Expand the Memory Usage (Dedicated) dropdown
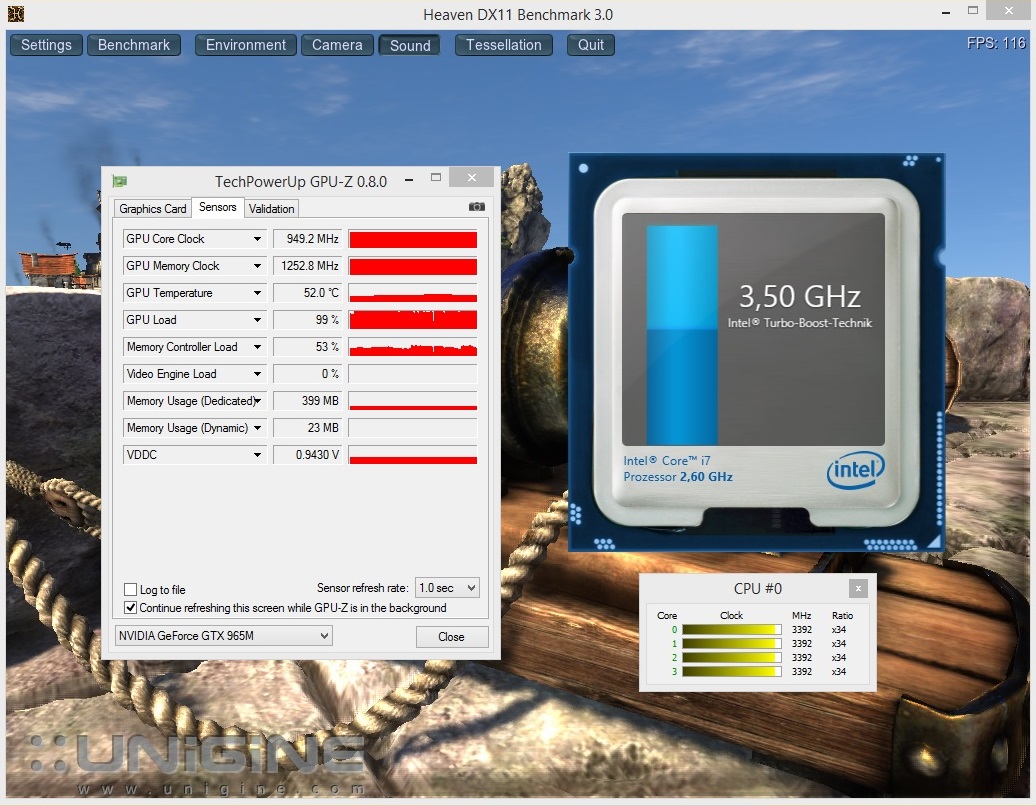Image resolution: width=1036 pixels, height=806 pixels. (x=257, y=401)
